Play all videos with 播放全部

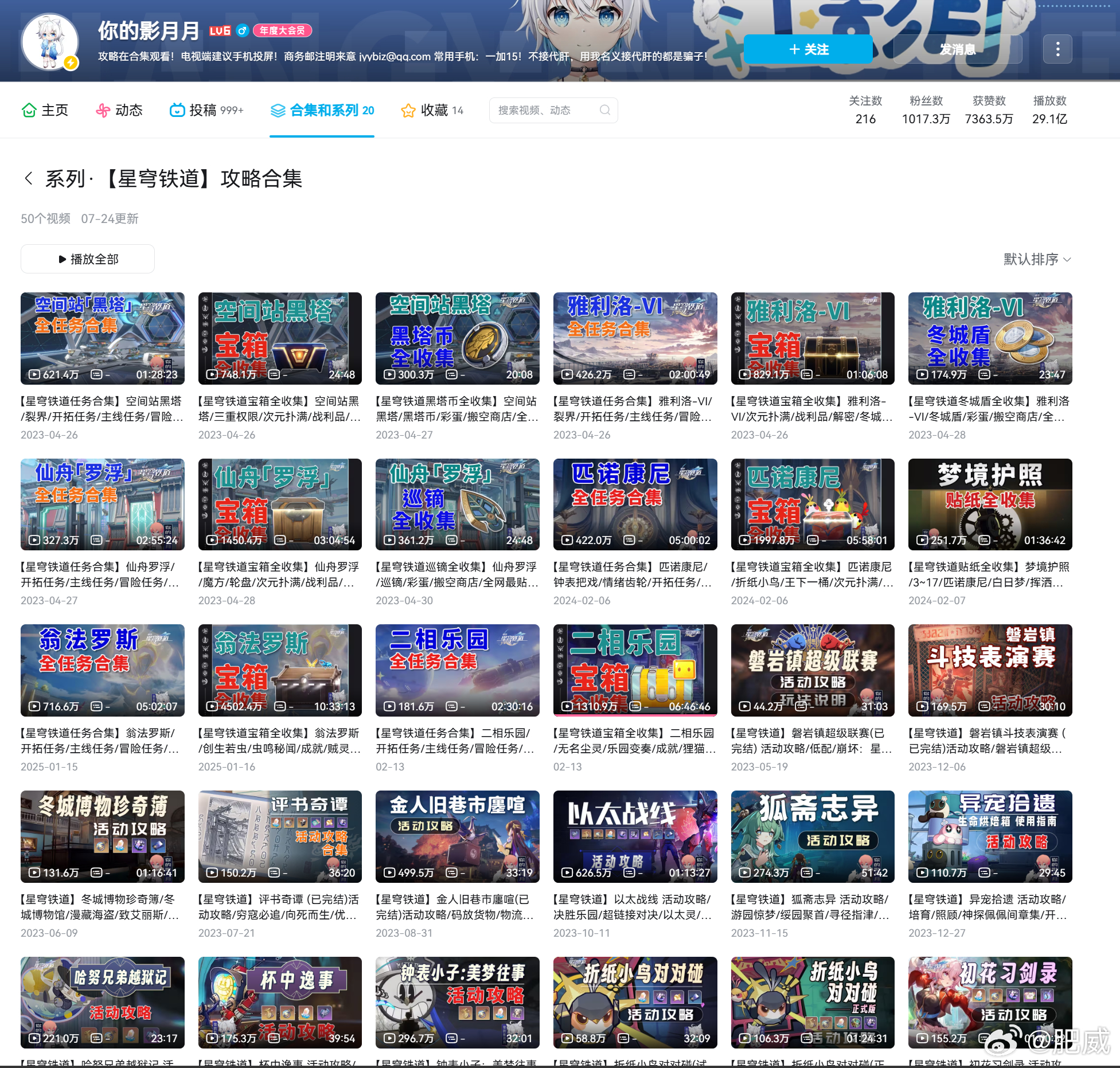click(88, 259)
